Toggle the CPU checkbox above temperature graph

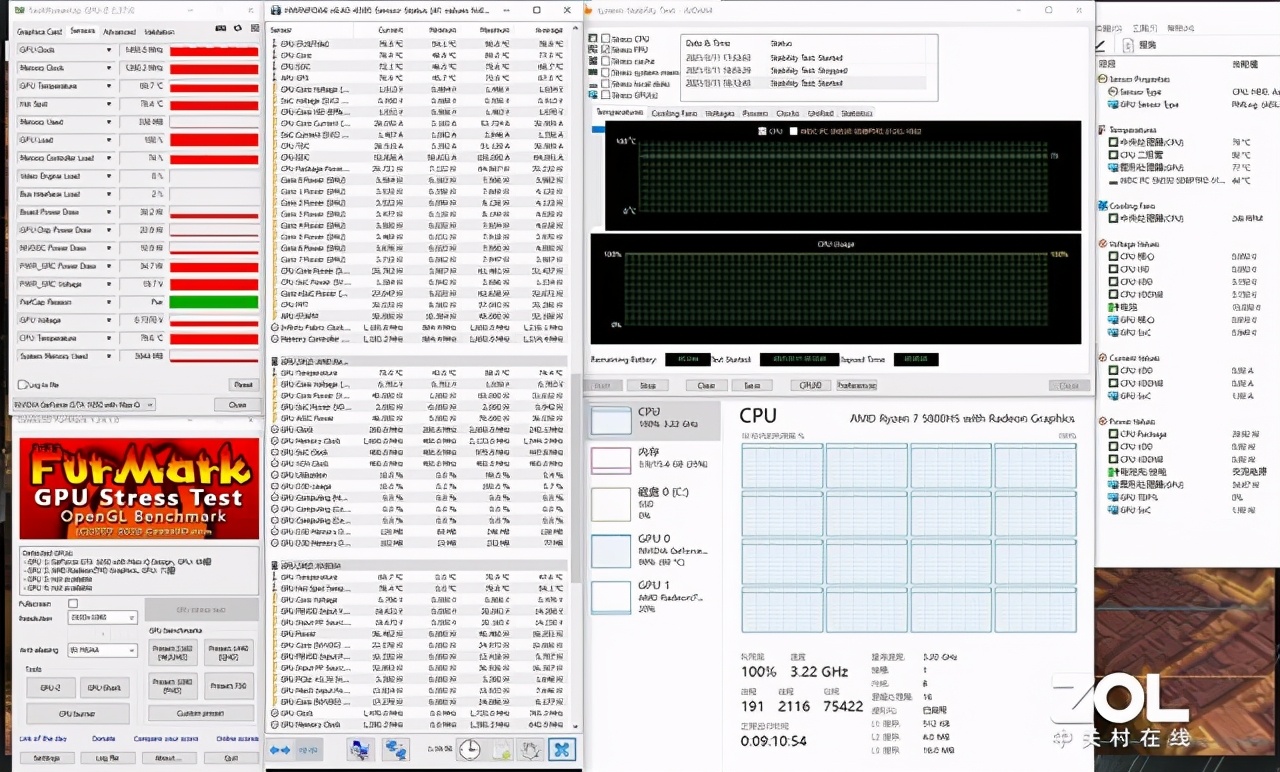coord(764,130)
